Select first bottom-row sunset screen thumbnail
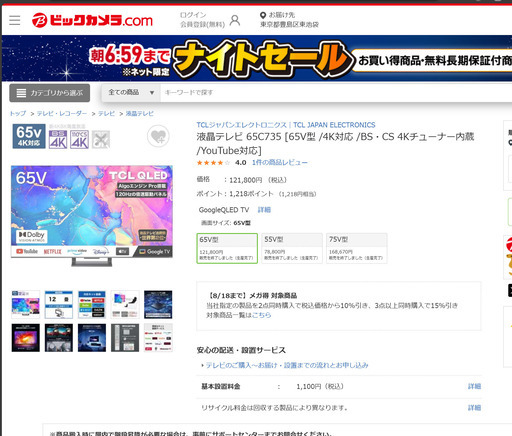The height and width of the screenshot is (436, 512). [x=26, y=338]
